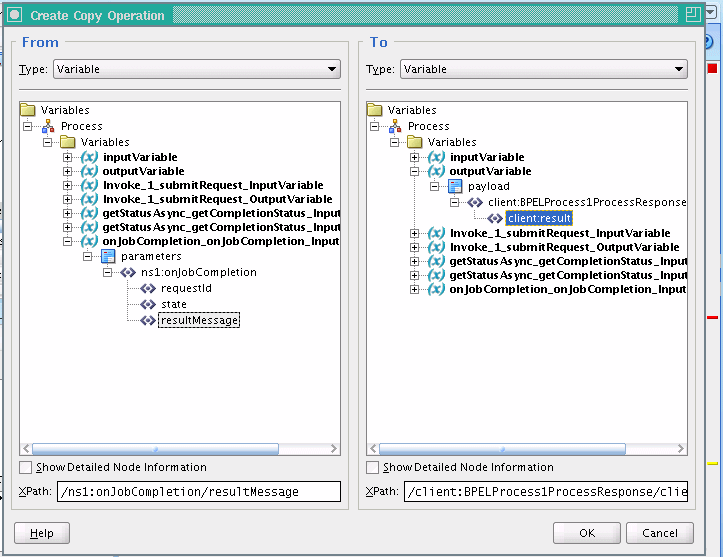Click the Process icon in the From tree

[x=48, y=126]
